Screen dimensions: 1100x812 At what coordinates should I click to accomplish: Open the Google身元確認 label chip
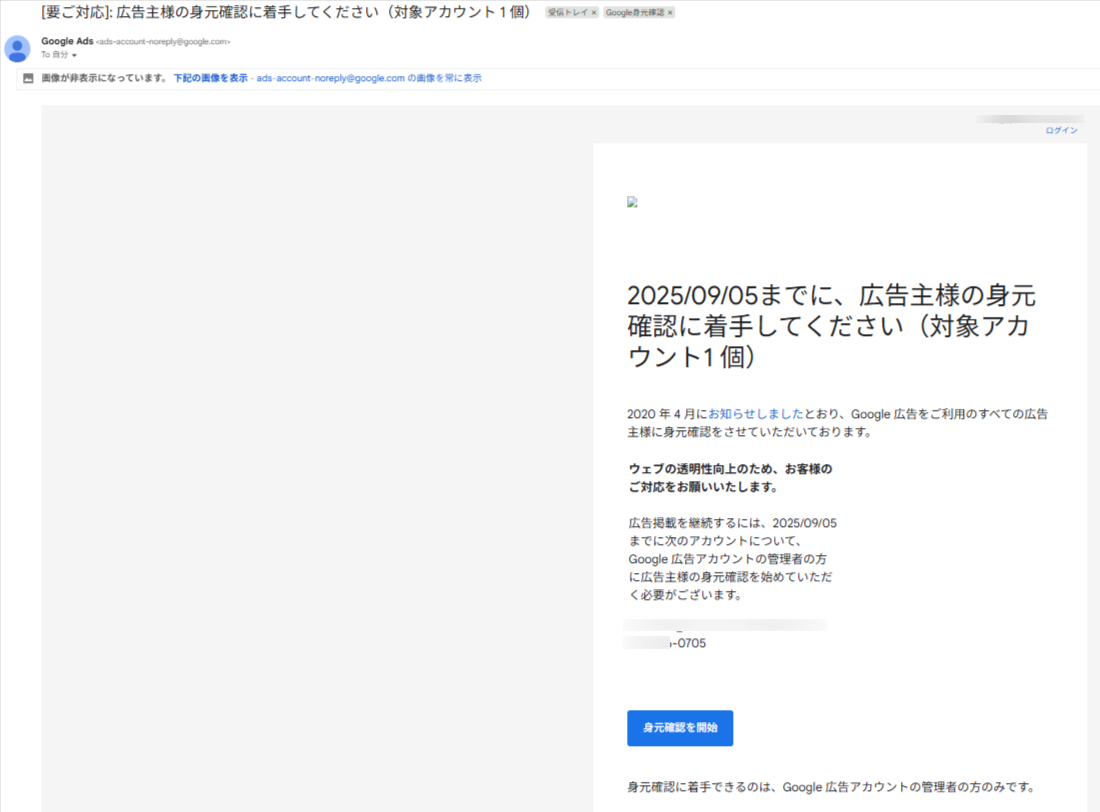634,13
